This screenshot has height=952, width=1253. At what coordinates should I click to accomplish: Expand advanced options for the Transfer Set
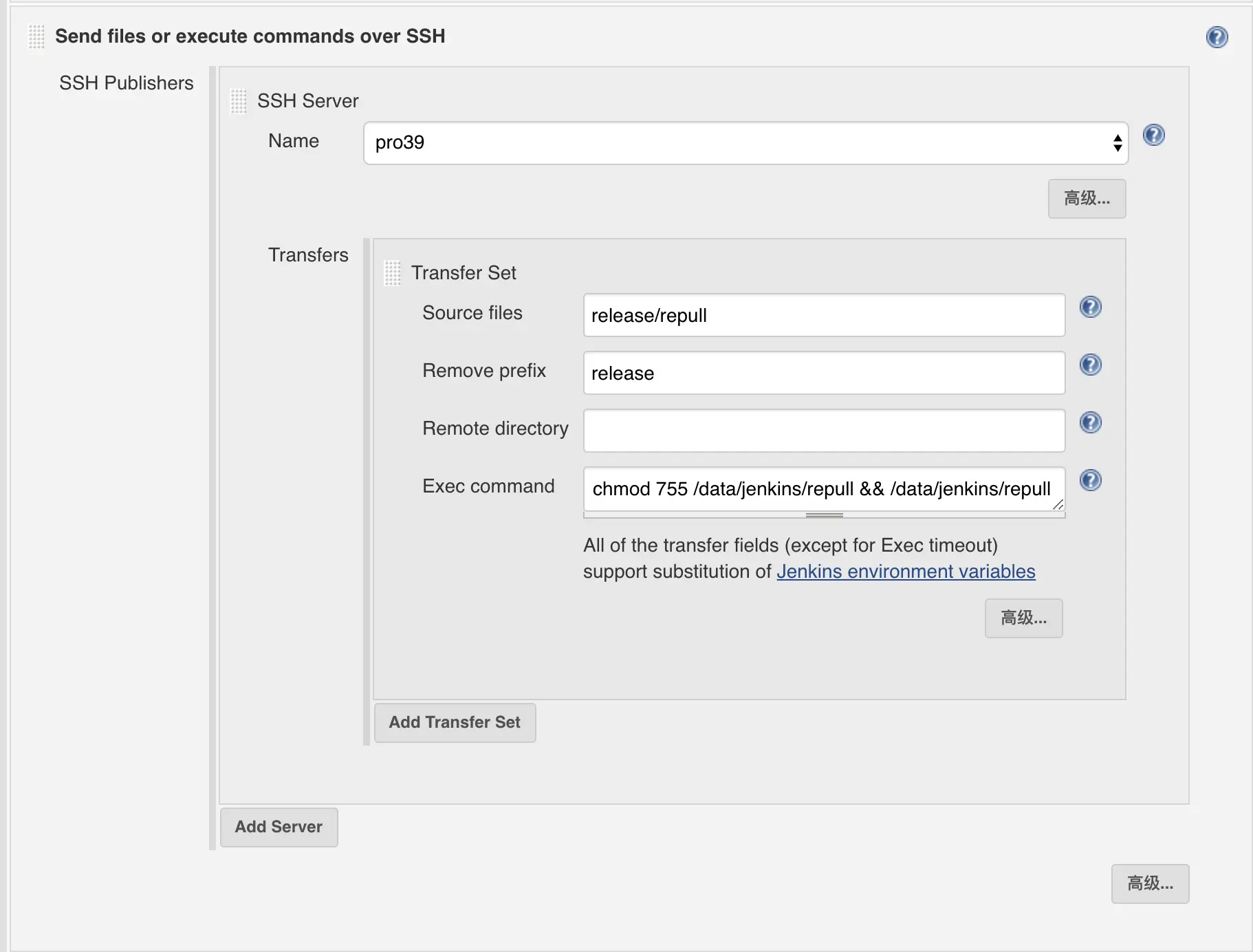pos(1023,618)
